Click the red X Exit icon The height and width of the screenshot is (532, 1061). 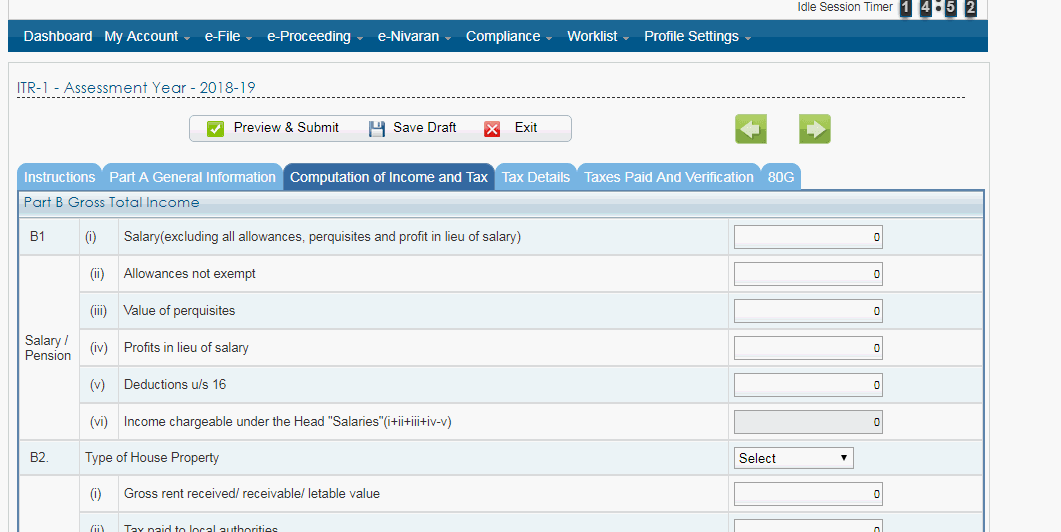click(x=492, y=129)
